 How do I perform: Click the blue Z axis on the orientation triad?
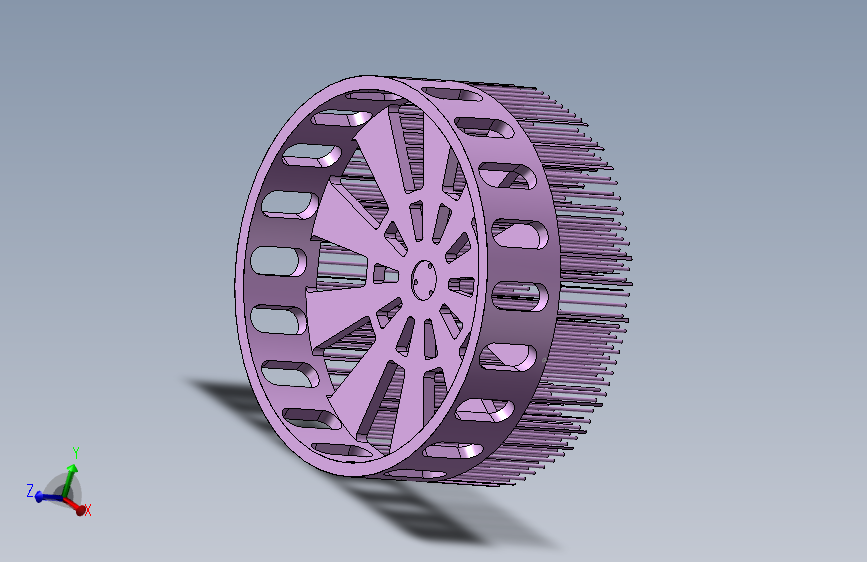tap(48, 497)
